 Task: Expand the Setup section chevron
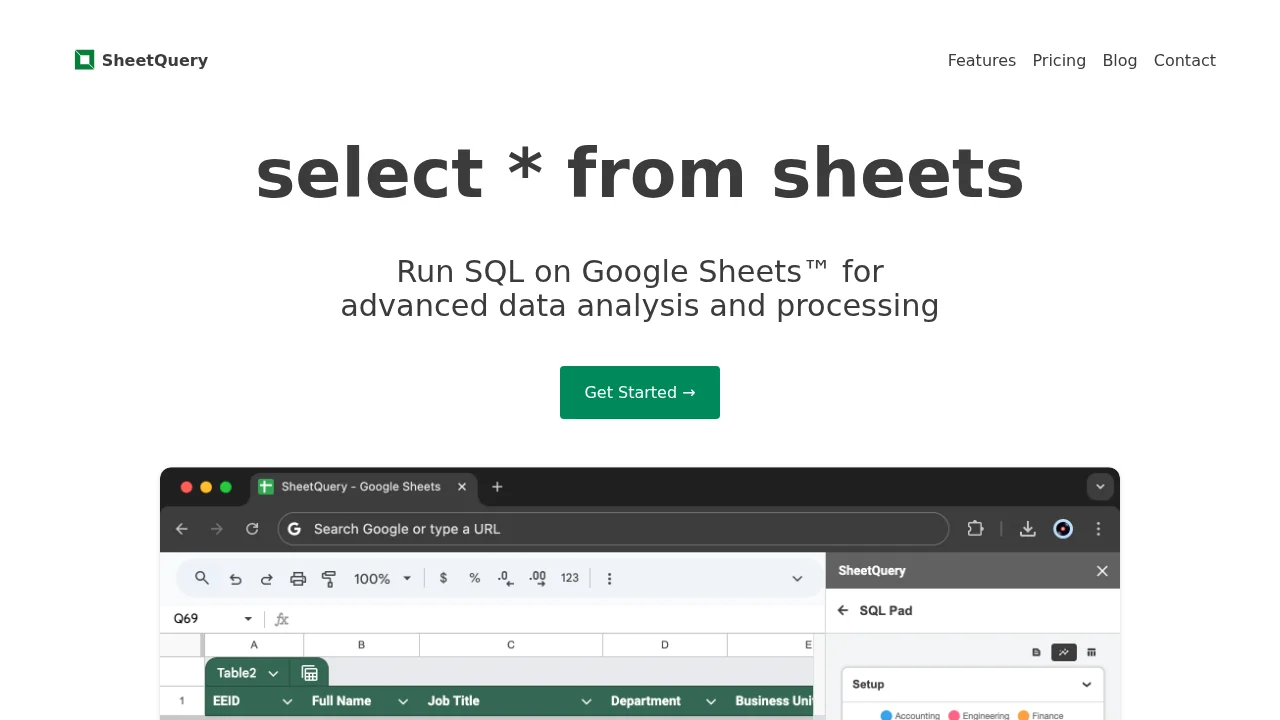(1086, 684)
